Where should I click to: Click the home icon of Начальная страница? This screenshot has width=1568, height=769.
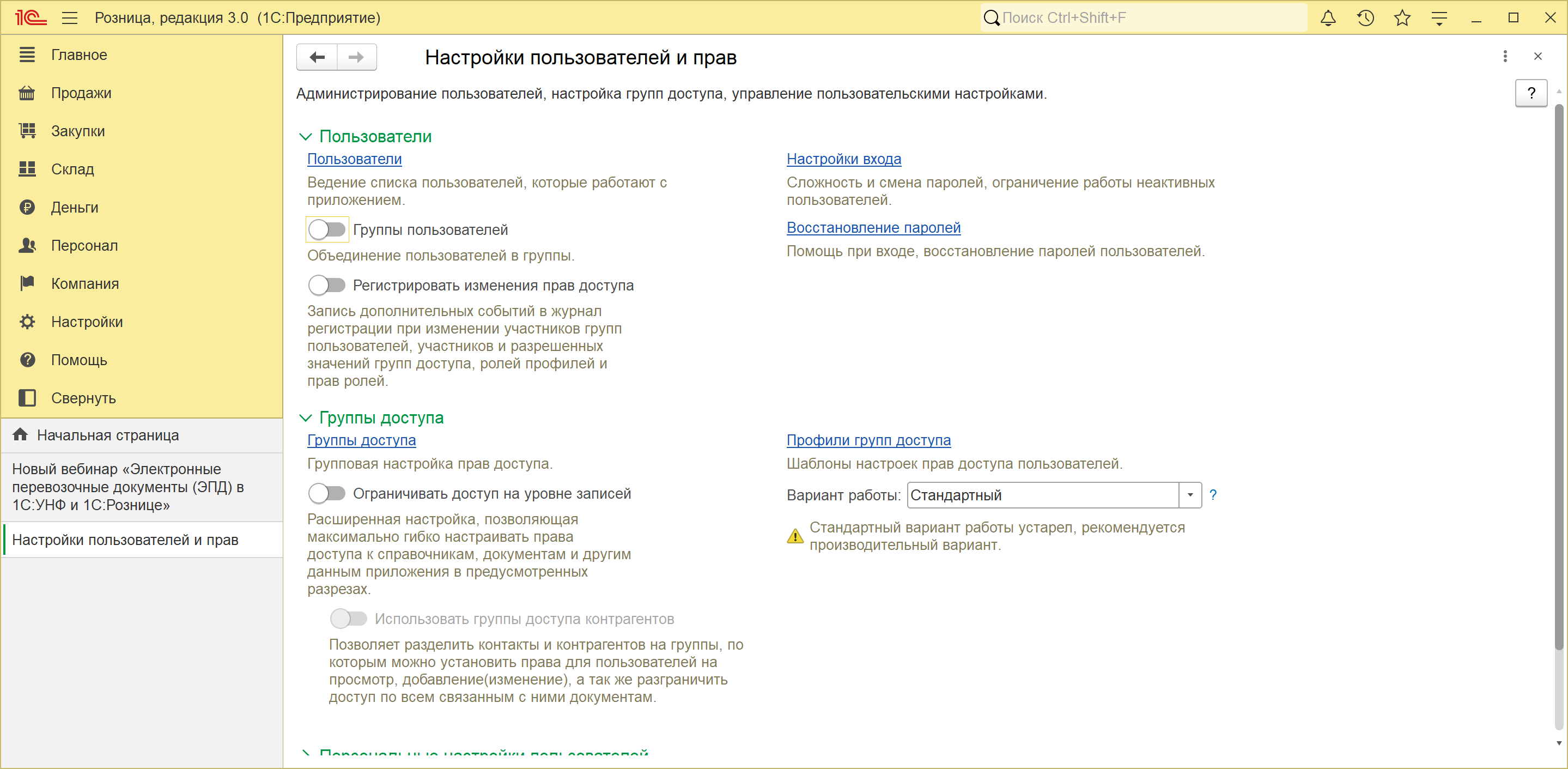pos(20,435)
